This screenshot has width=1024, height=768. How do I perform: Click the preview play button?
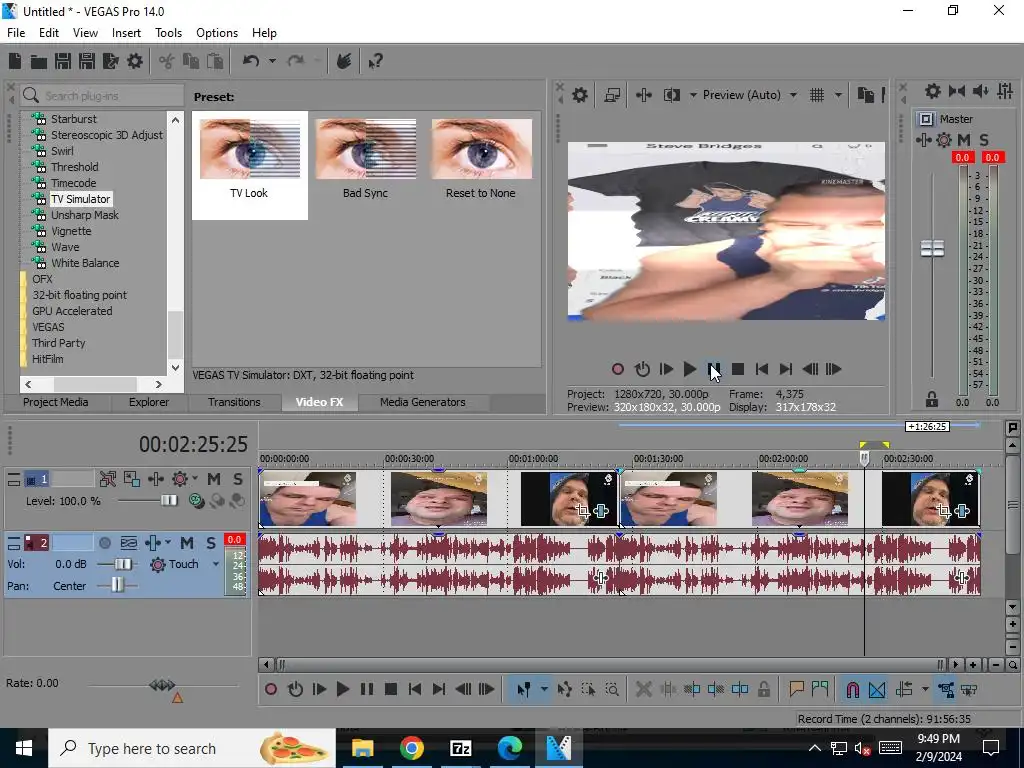[690, 369]
